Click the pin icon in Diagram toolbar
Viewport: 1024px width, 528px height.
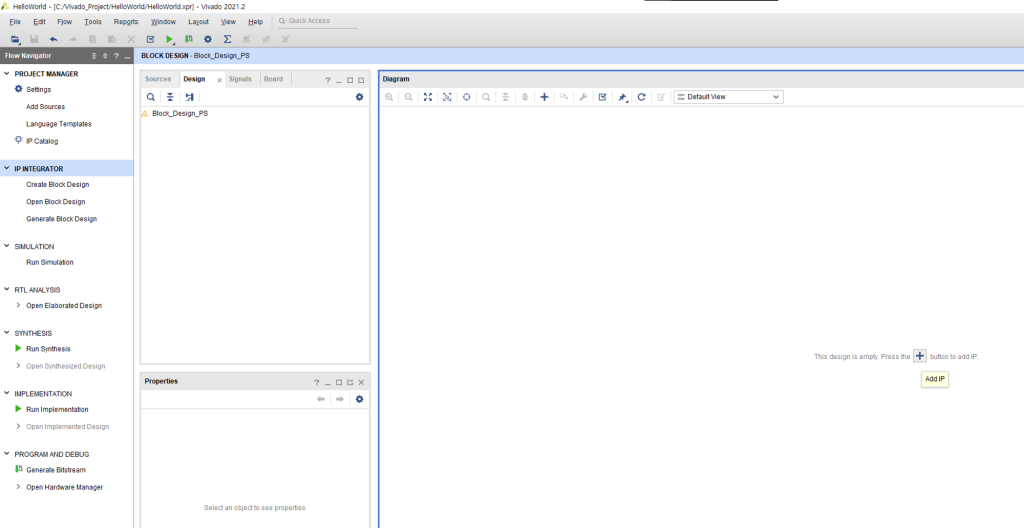tap(622, 97)
